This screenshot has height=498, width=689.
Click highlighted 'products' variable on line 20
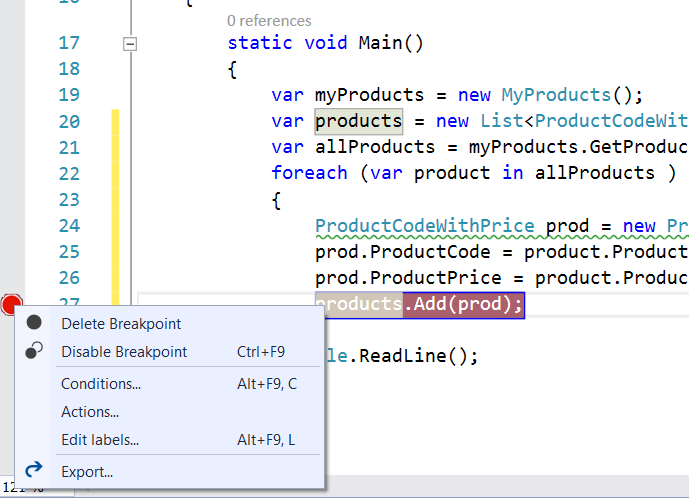[x=358, y=122]
